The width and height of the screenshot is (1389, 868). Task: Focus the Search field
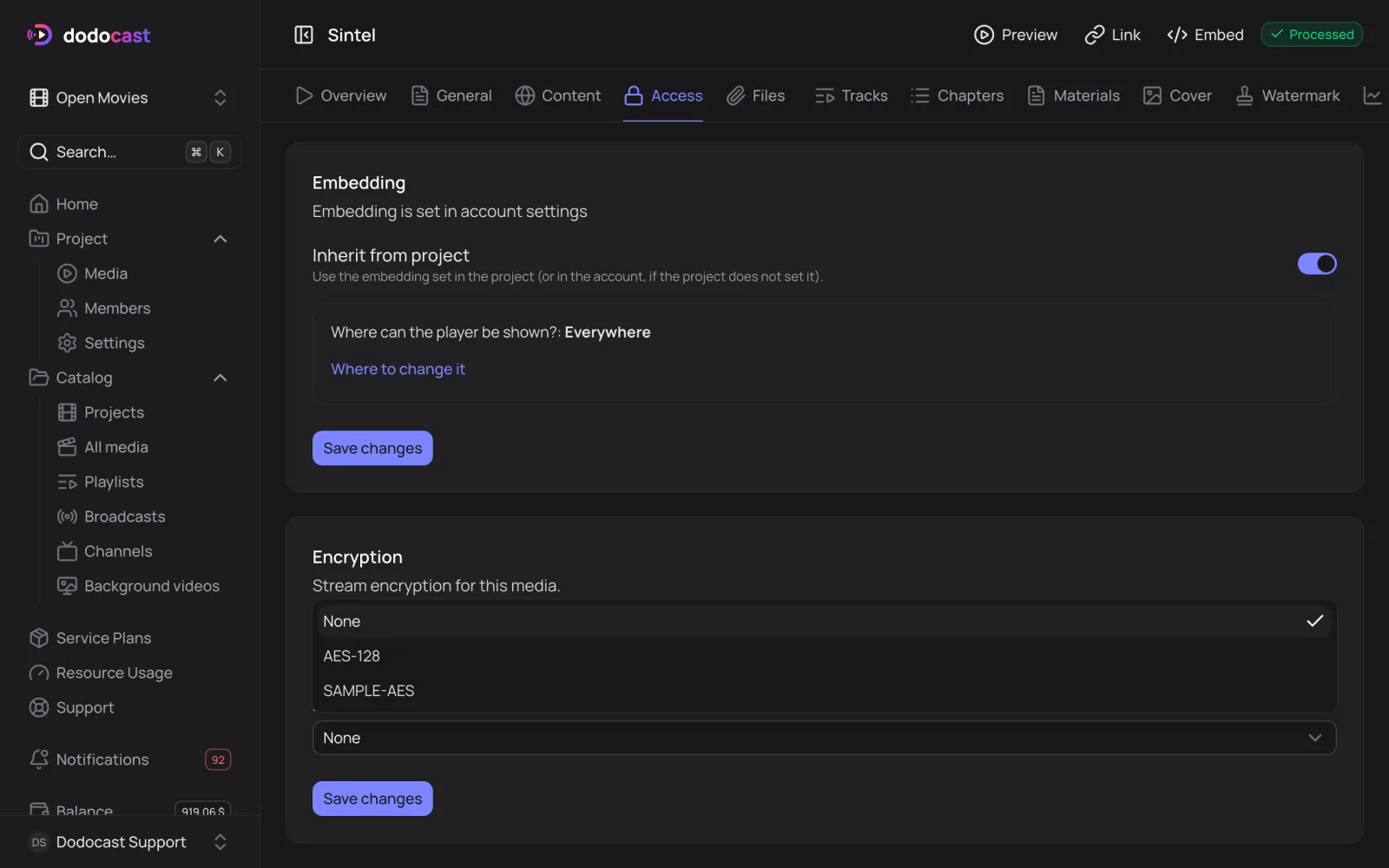130,152
